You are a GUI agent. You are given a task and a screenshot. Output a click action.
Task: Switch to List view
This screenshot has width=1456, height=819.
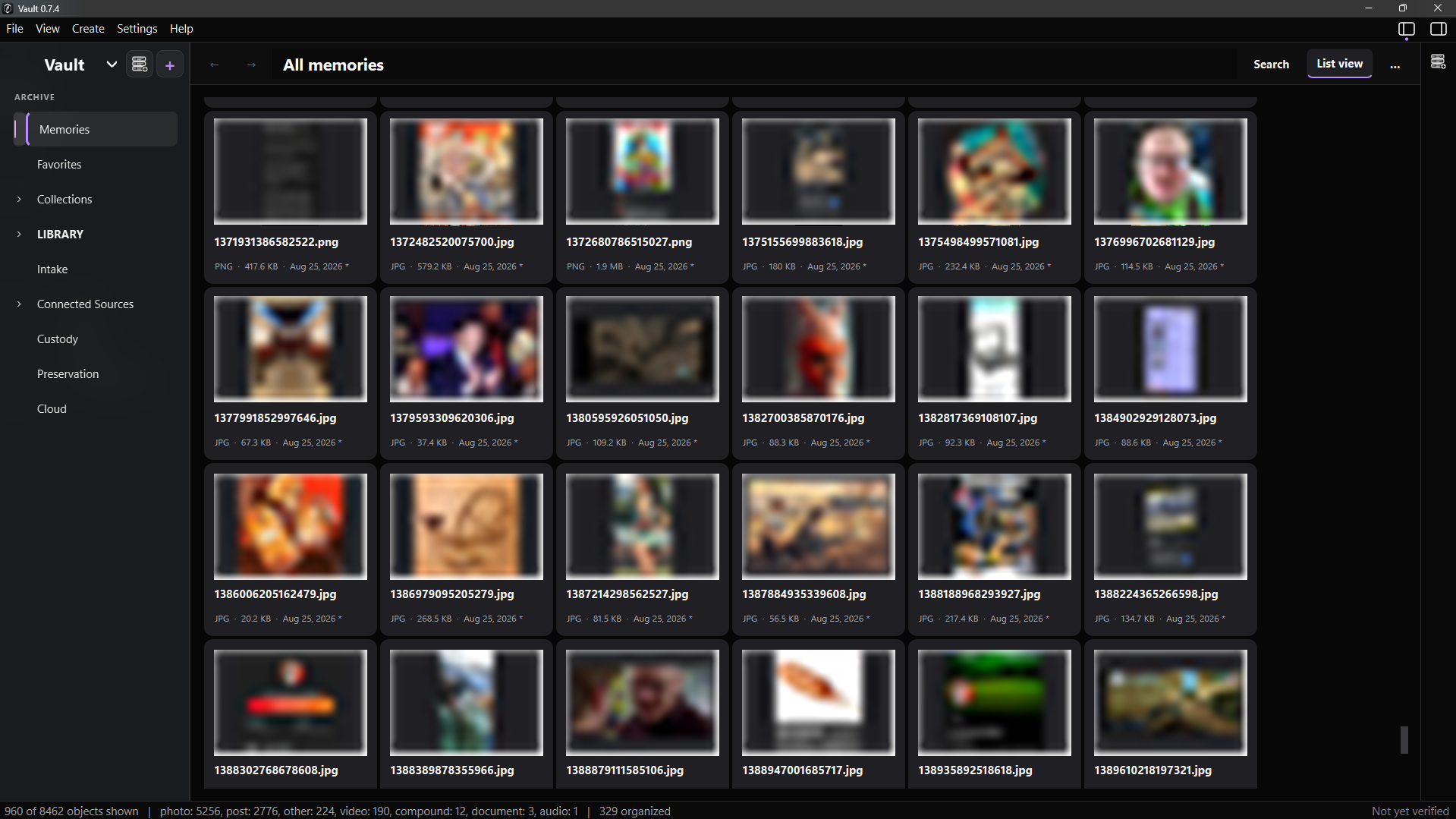click(x=1339, y=64)
